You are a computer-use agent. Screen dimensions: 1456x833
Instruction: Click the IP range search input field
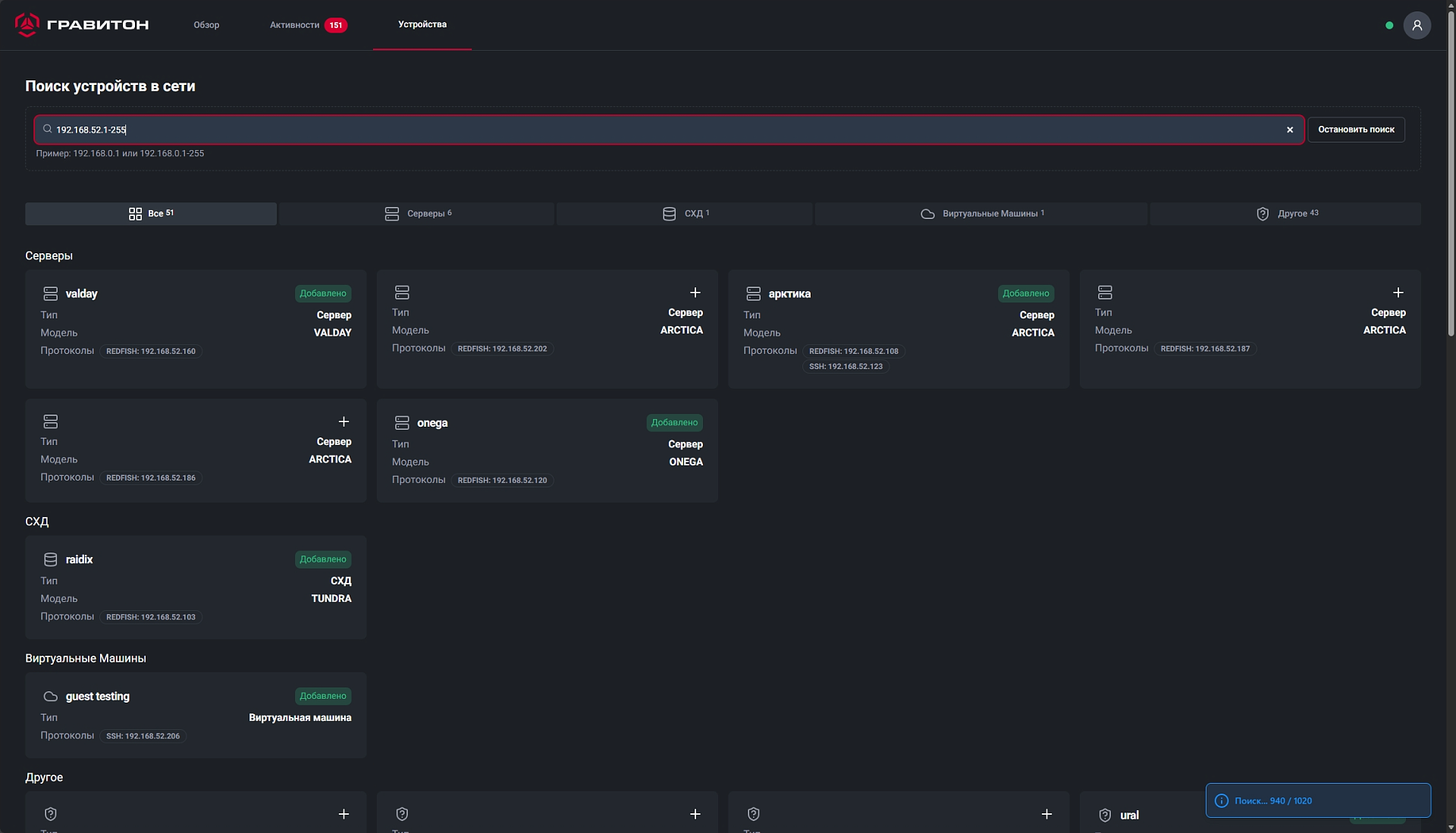pos(667,130)
